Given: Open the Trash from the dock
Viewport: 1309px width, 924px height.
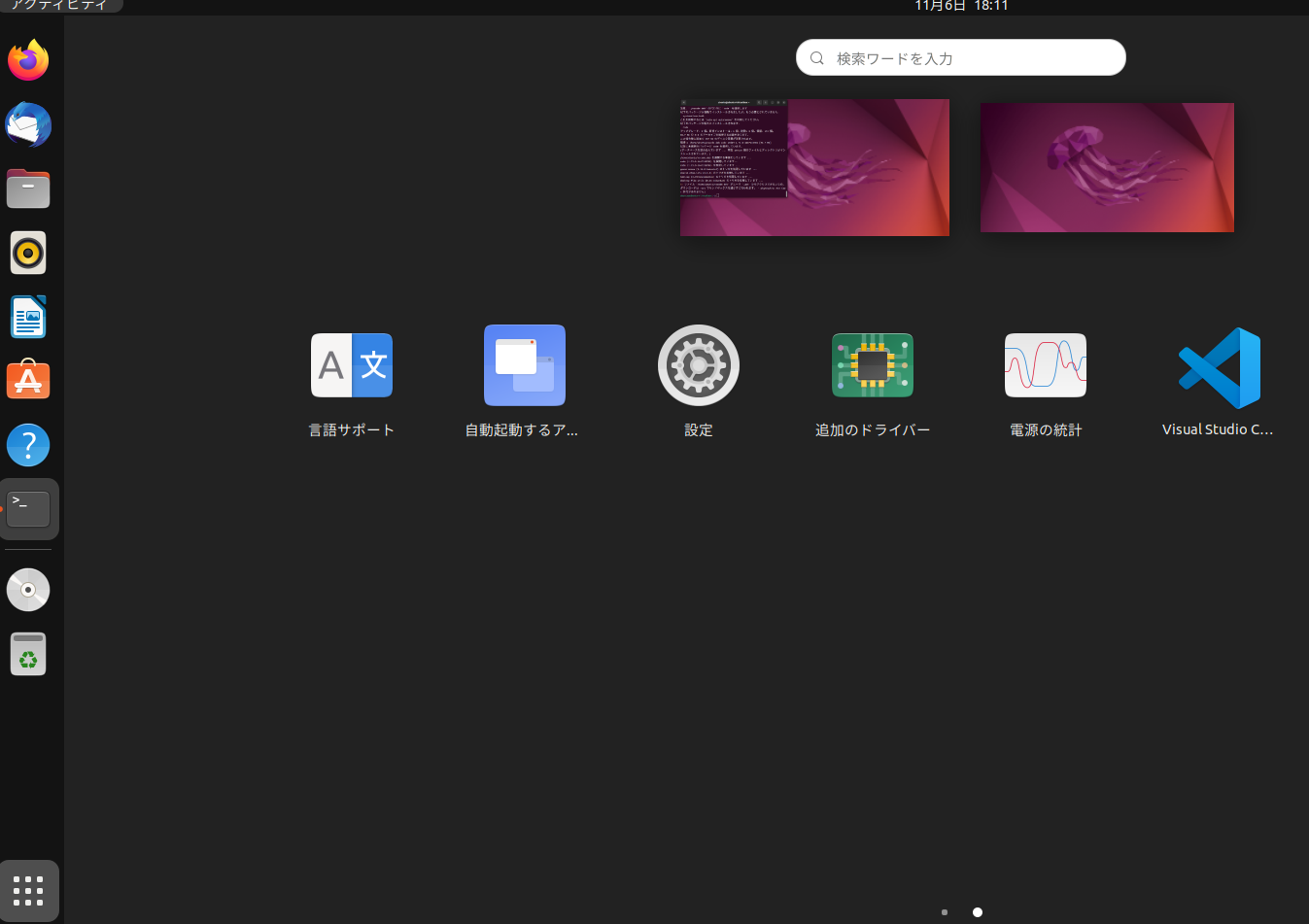Looking at the screenshot, I should (28, 654).
